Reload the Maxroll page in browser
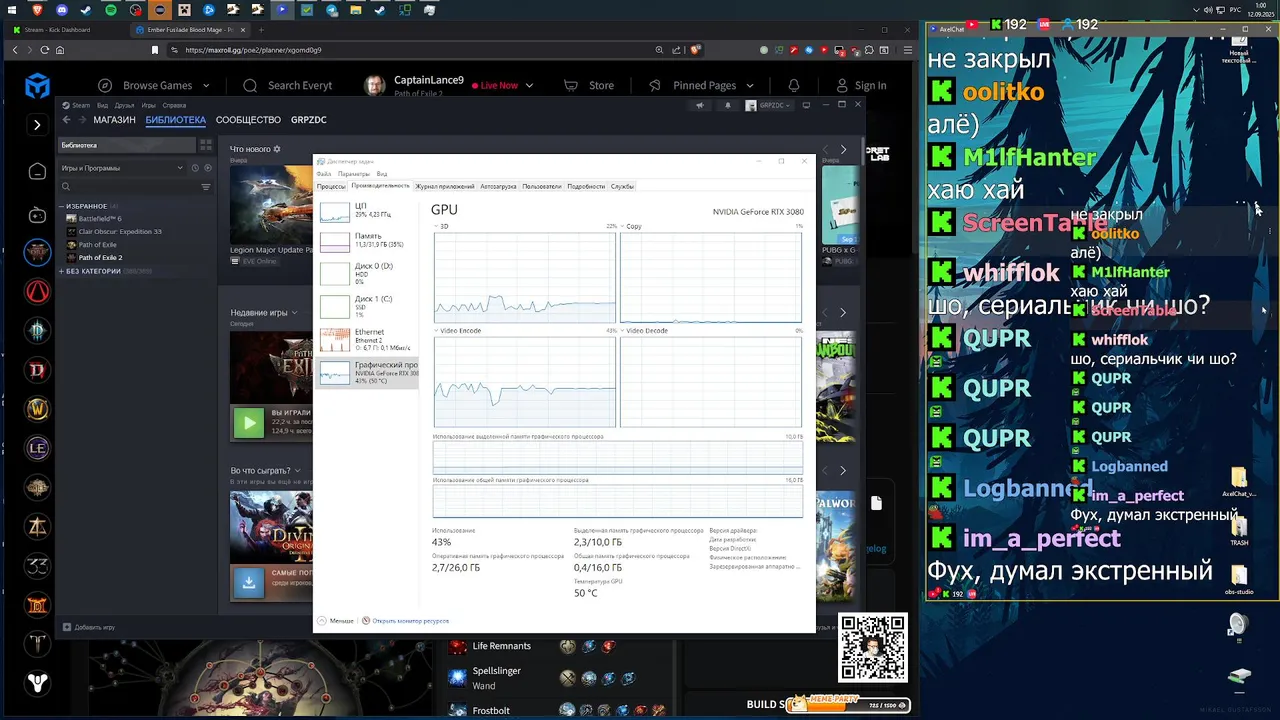Image resolution: width=1280 pixels, height=720 pixels. 45,50
